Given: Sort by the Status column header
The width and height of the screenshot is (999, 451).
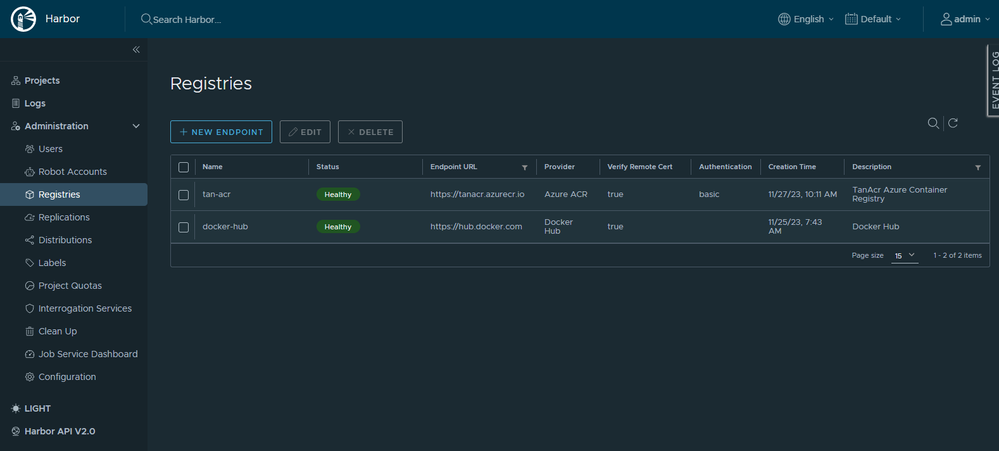Looking at the screenshot, I should [327, 167].
